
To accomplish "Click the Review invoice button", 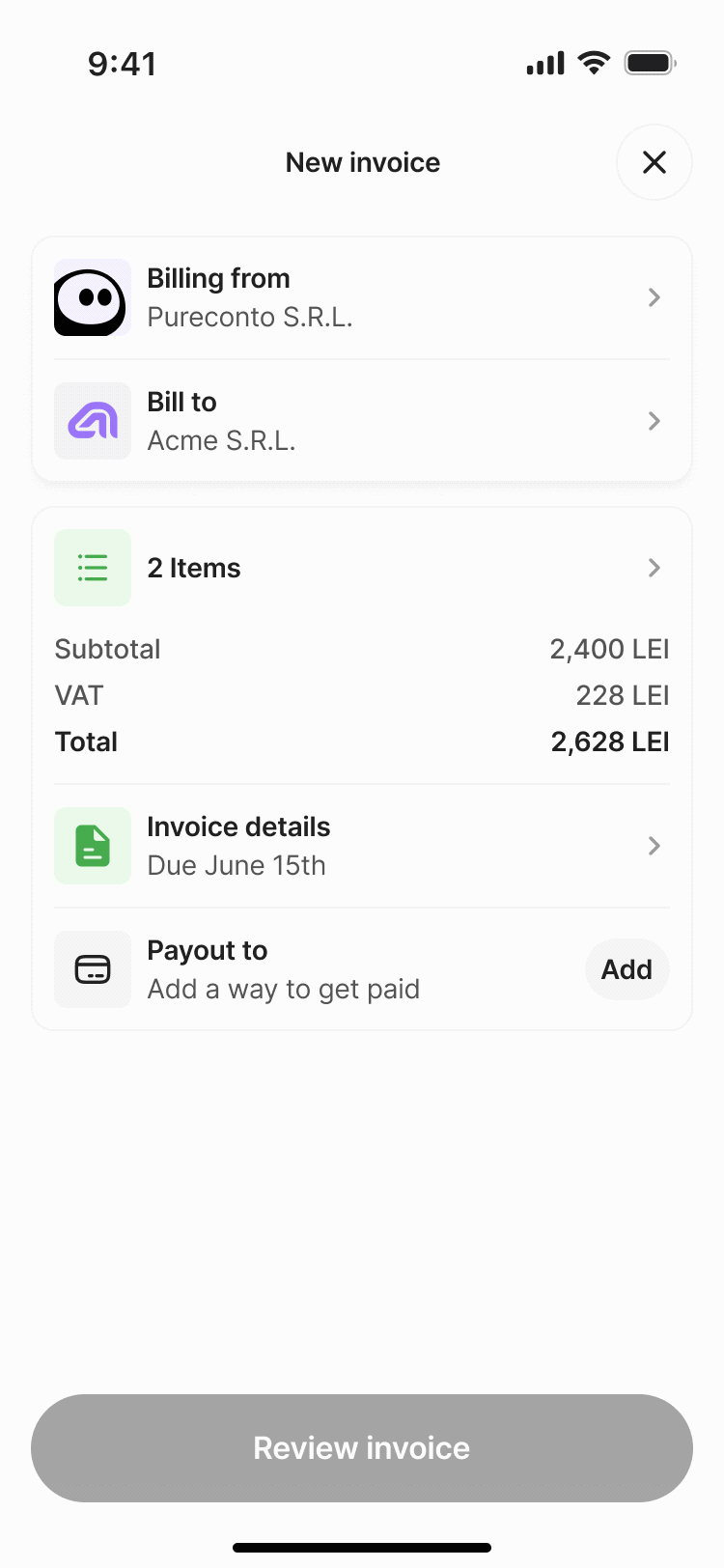I will pyautogui.click(x=362, y=1448).
